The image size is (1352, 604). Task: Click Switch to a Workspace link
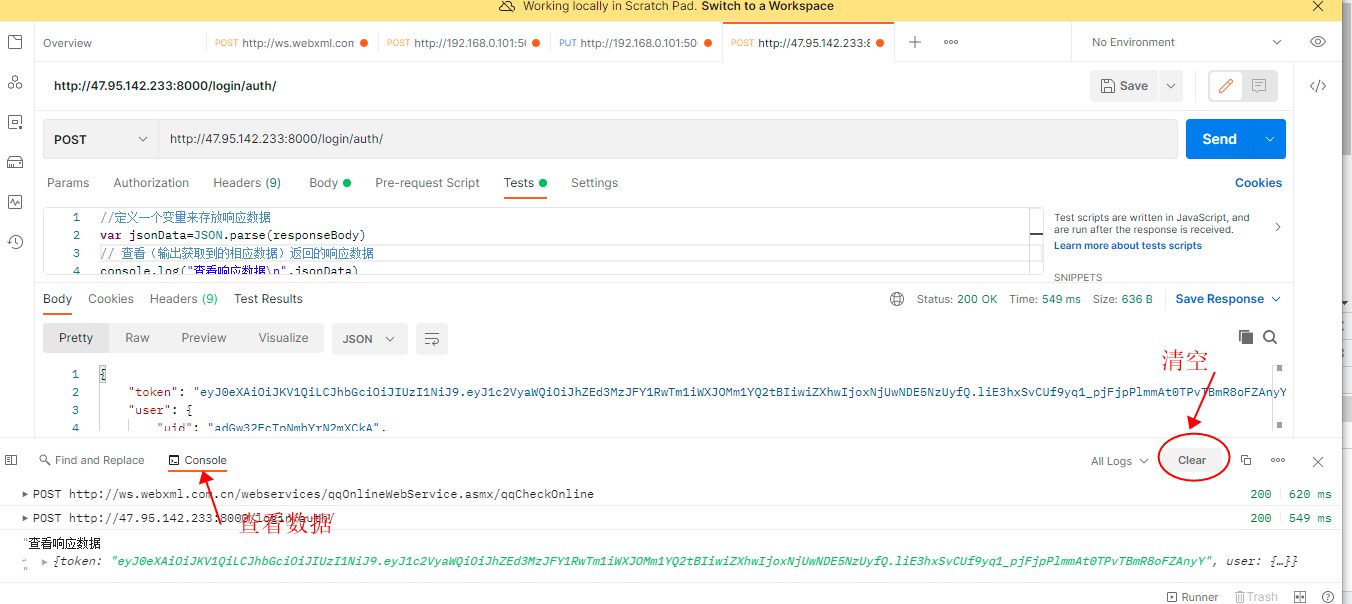pos(768,6)
